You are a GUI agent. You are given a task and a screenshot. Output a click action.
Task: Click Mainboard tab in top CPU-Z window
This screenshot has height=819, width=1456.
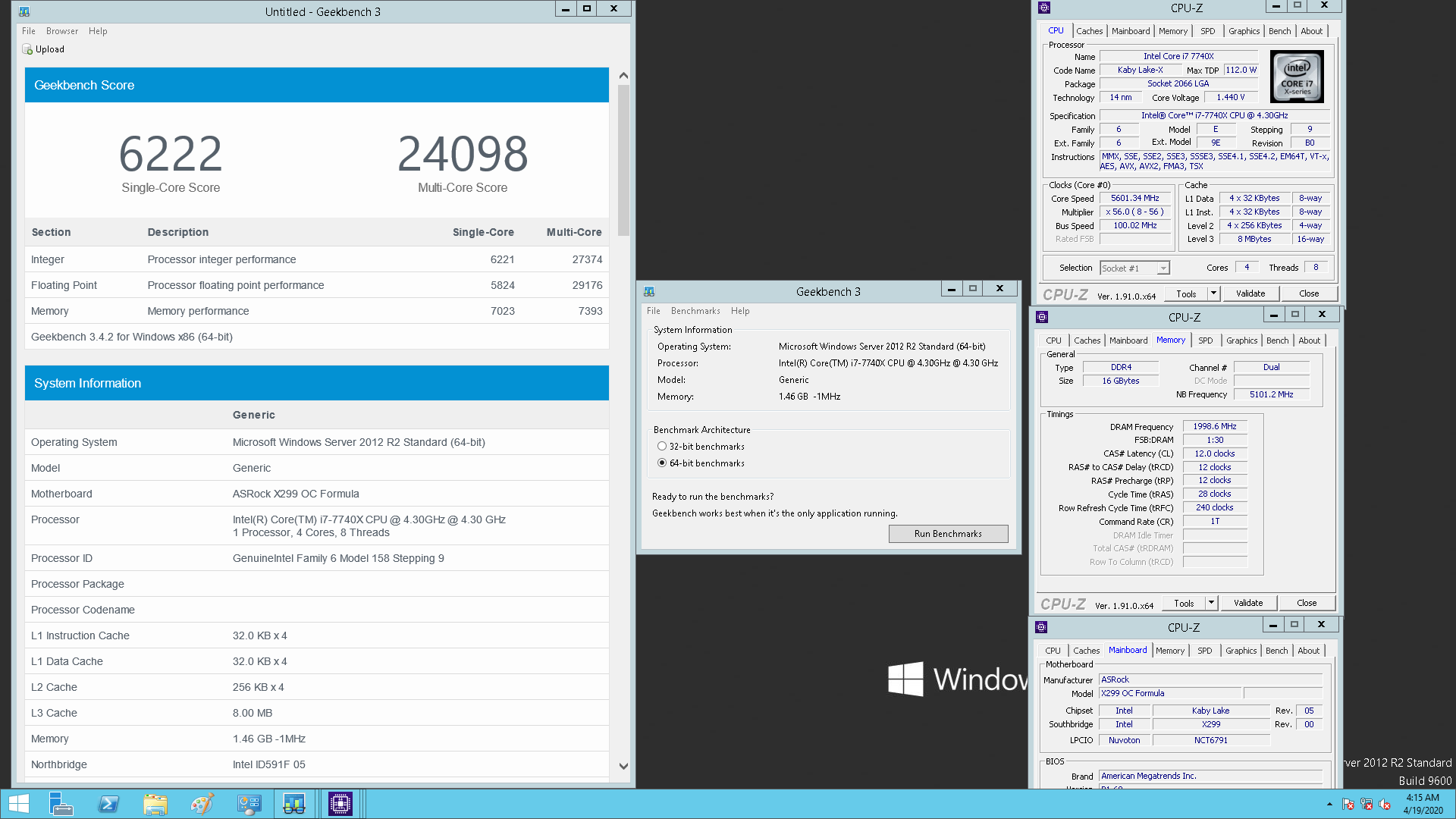[x=1131, y=31]
